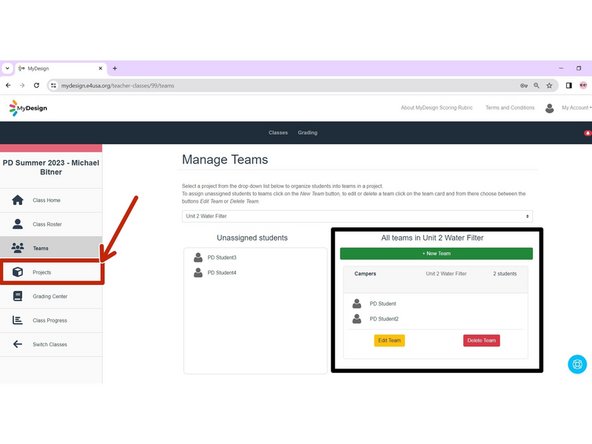592x444 pixels.
Task: Click the Manage Teams heading
Action: point(225,159)
